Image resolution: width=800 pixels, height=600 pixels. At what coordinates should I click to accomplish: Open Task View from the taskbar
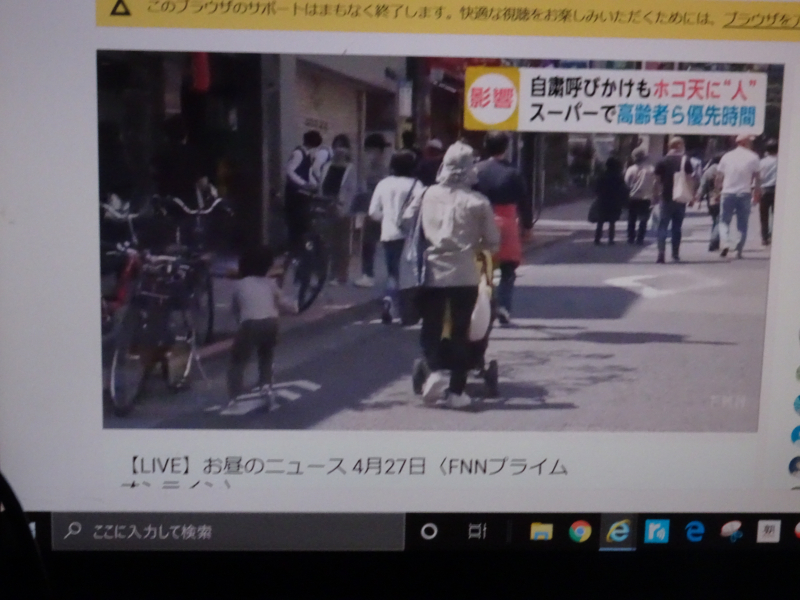coord(477,532)
